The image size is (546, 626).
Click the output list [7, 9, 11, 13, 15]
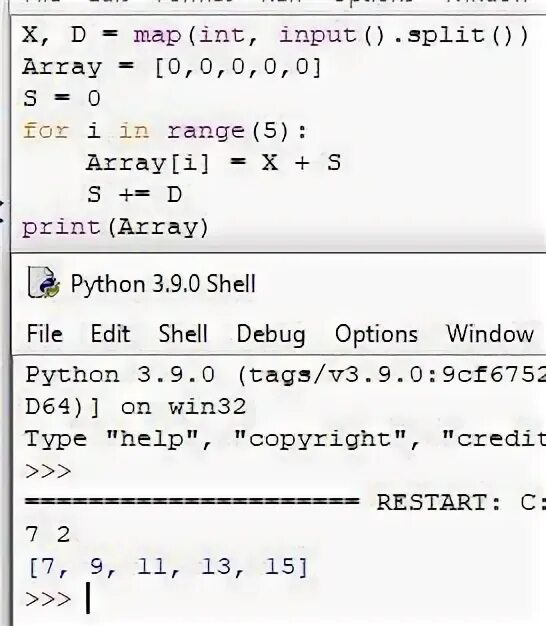[x=168, y=567]
